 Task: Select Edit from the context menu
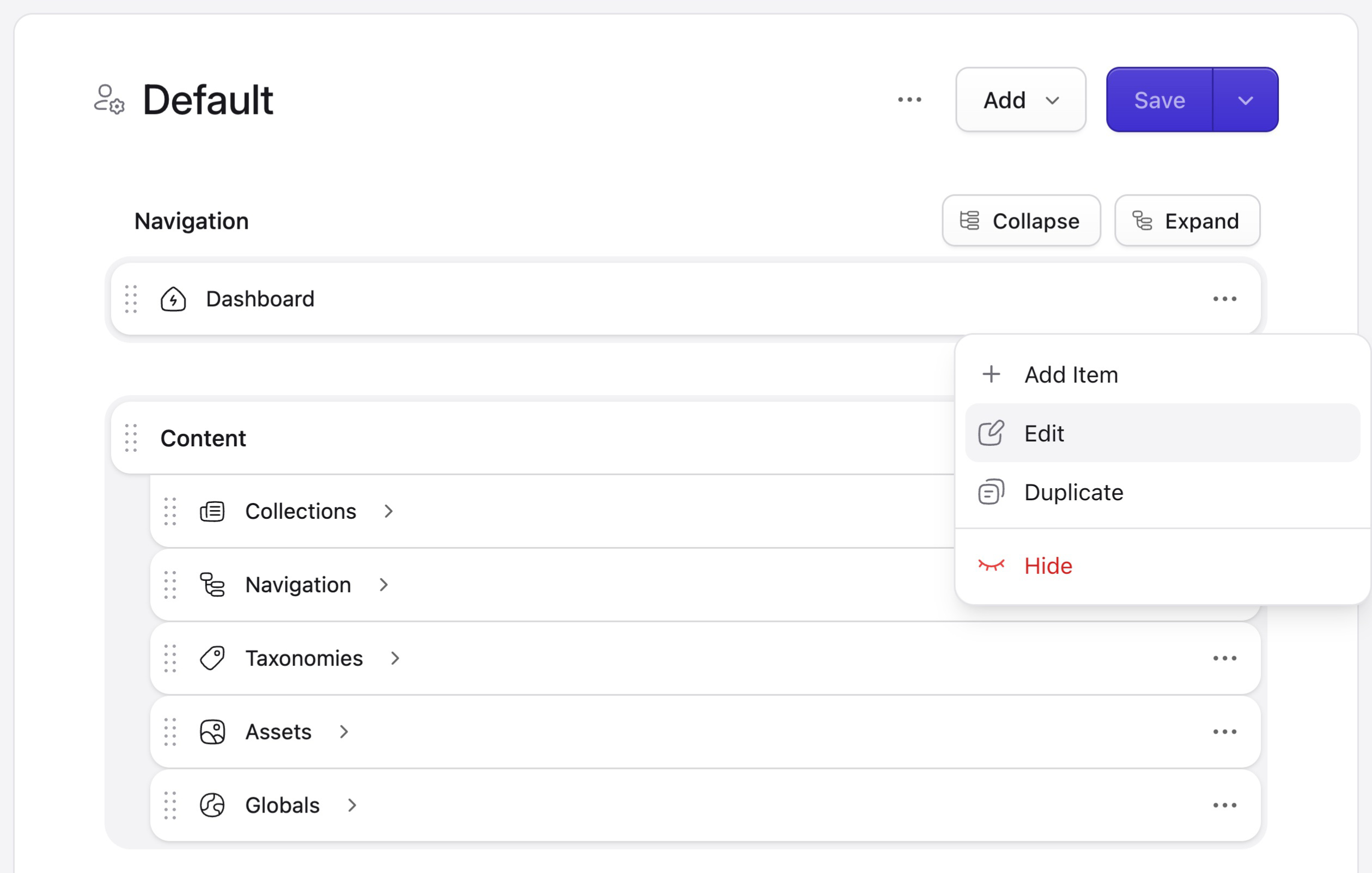[1043, 433]
